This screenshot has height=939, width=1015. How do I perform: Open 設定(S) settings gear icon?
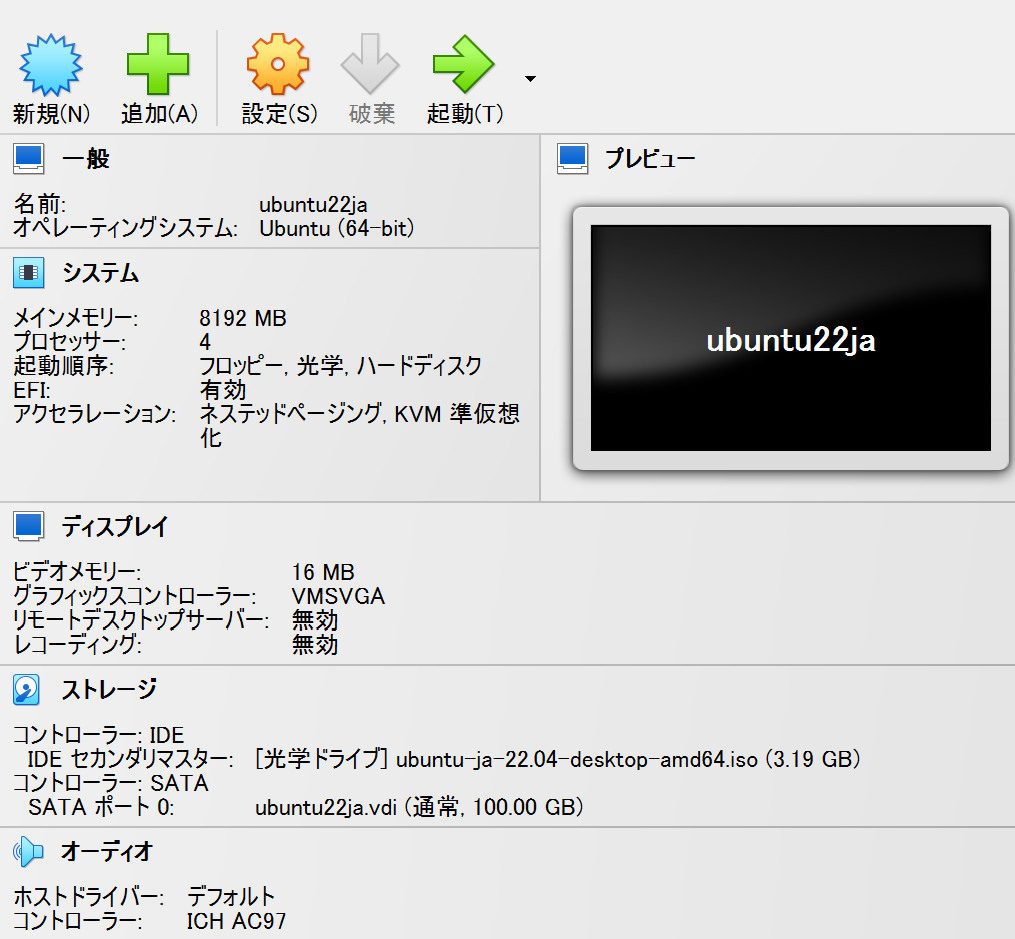(x=278, y=64)
